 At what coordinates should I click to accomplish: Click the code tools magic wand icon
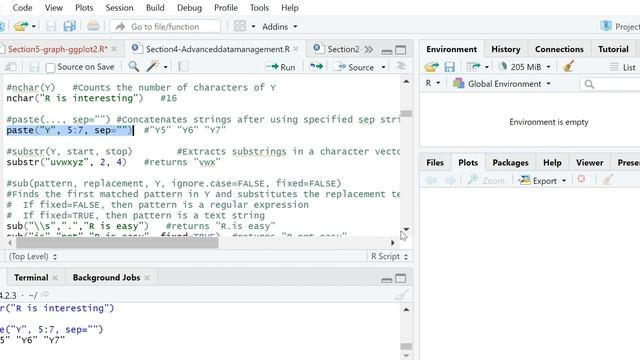(153, 66)
